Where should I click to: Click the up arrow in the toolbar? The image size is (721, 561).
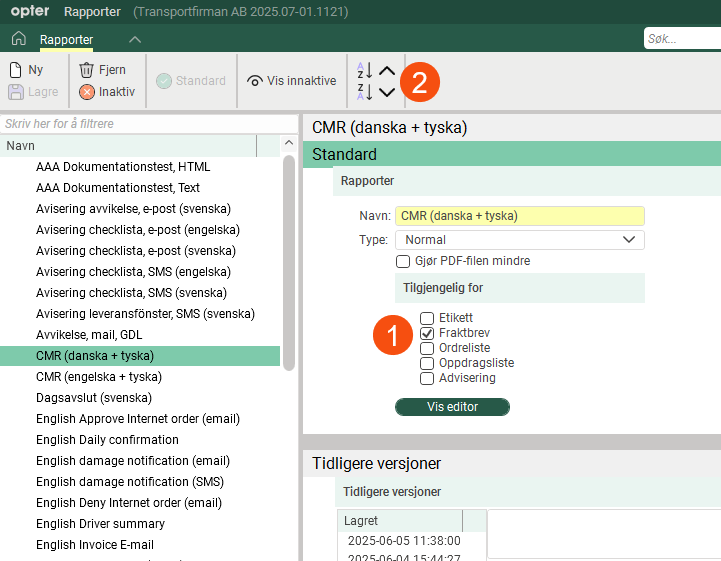click(387, 70)
